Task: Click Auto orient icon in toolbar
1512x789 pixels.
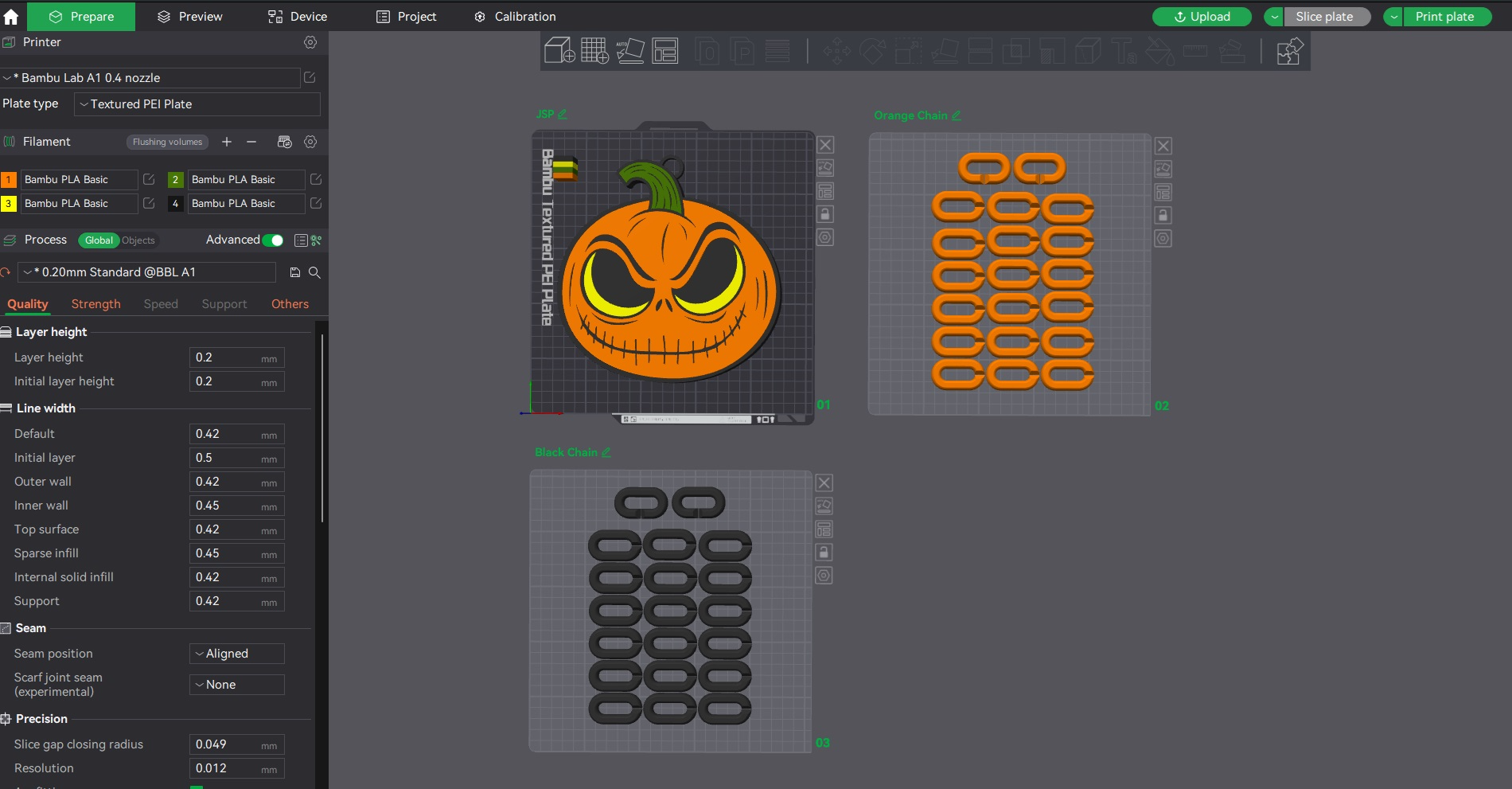Action: 629,51
